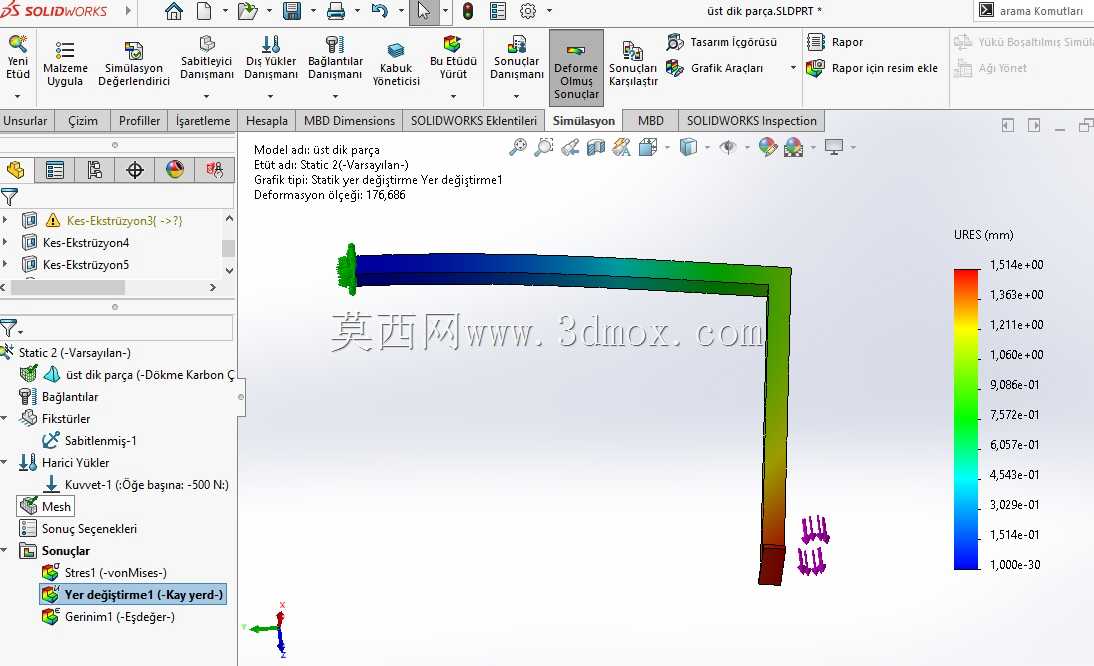
Task: Expand Kes-Ekstrüzyon4 feature node
Action: (6, 242)
